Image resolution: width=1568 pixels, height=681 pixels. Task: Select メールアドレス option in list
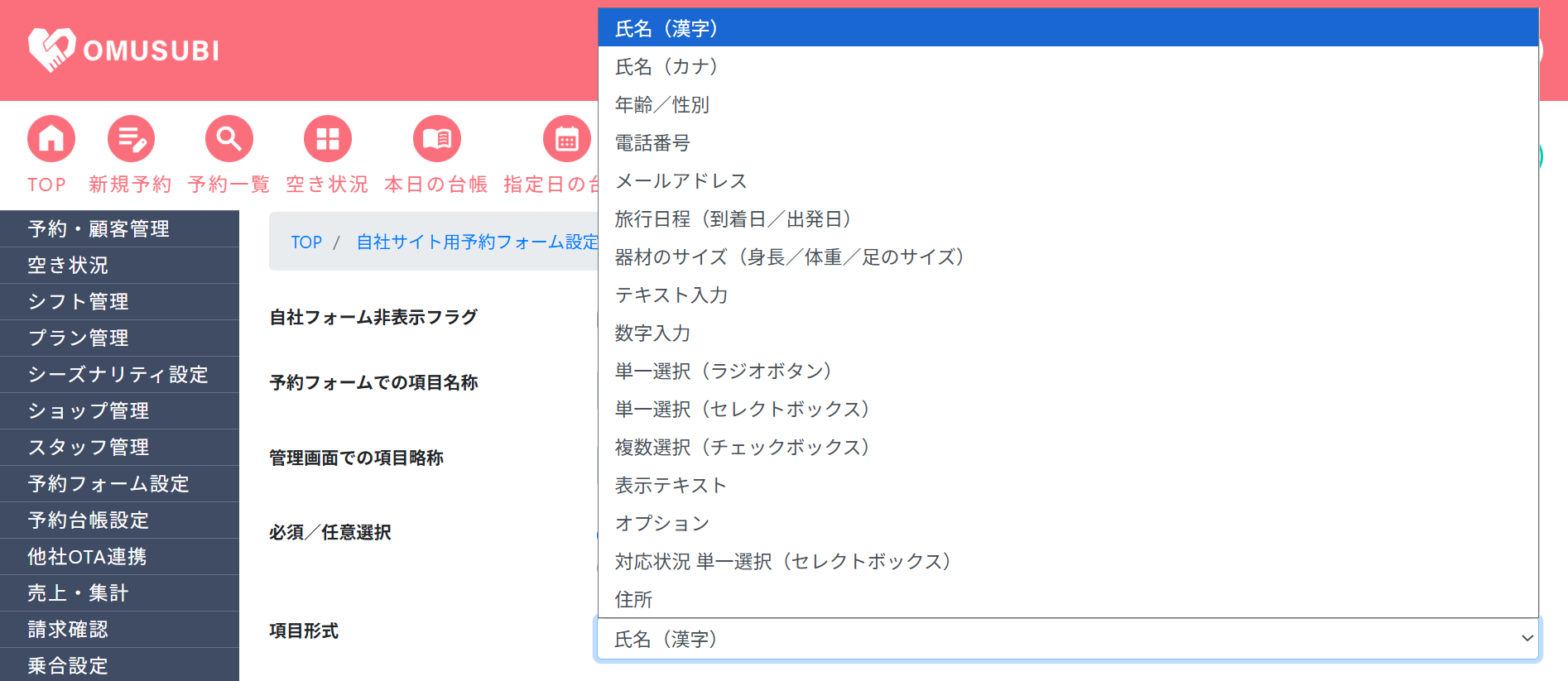681,180
